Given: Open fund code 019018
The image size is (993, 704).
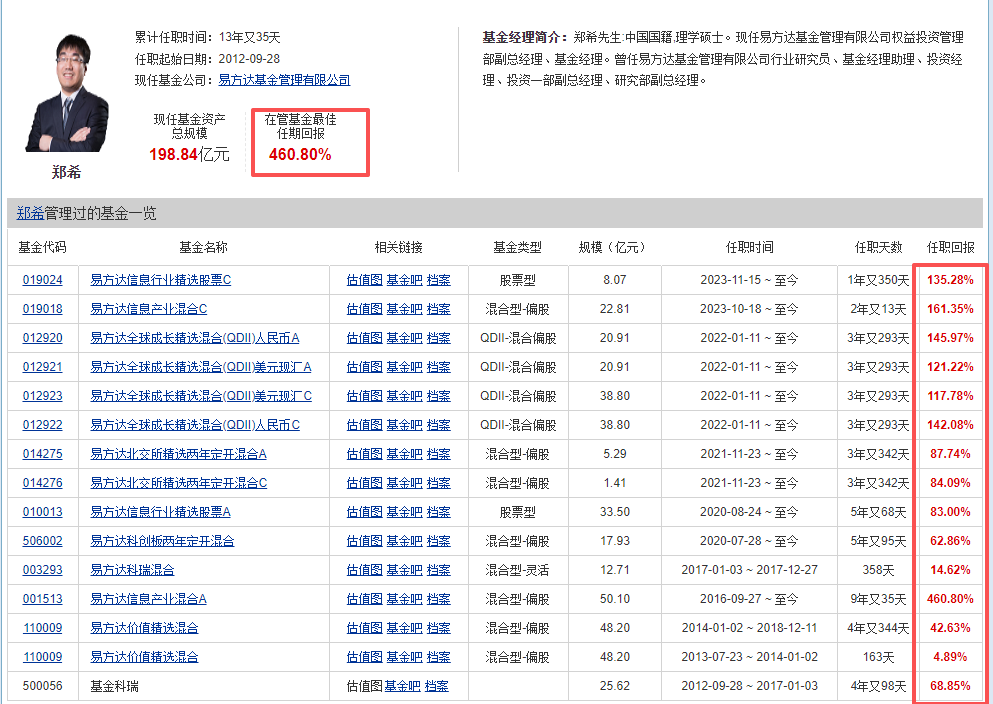Looking at the screenshot, I should [x=42, y=309].
